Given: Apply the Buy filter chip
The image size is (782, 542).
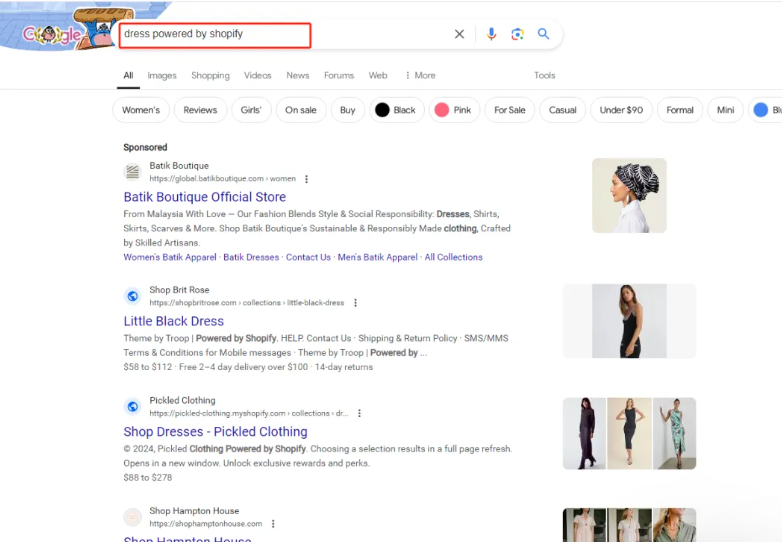Looking at the screenshot, I should pos(348,110).
